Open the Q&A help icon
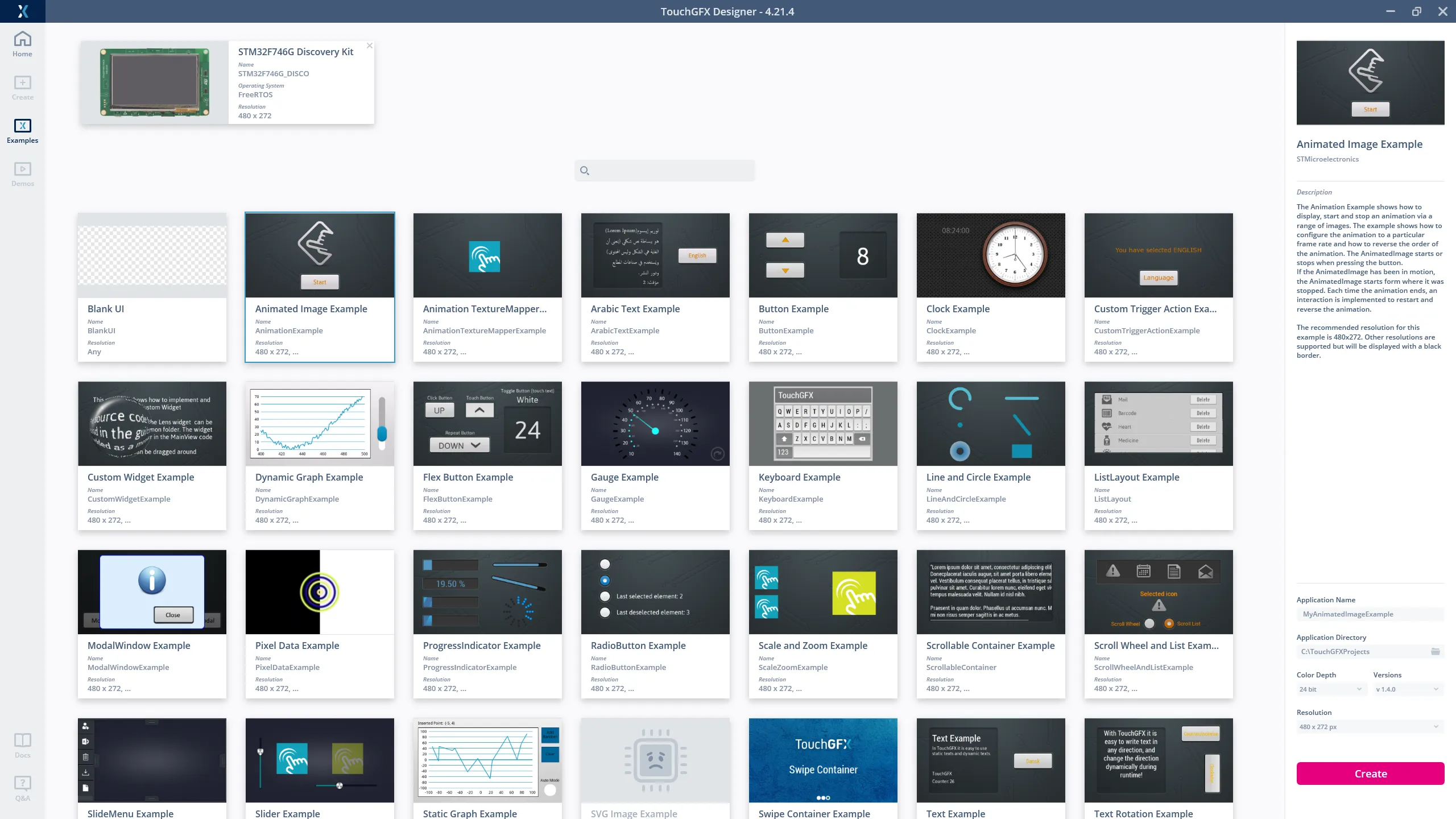1456x819 pixels. point(22,788)
